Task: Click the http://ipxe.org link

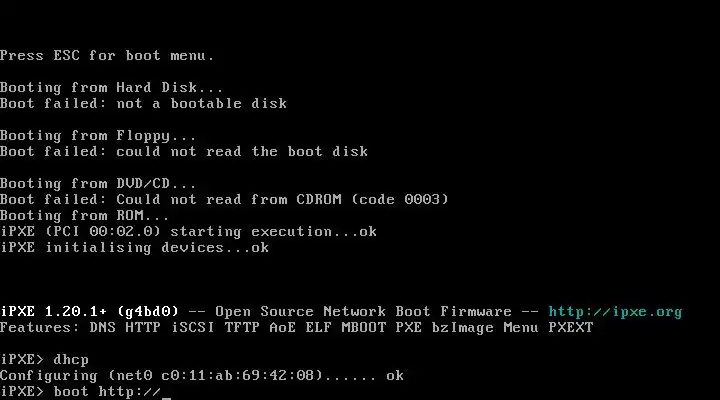Action: 615,312
